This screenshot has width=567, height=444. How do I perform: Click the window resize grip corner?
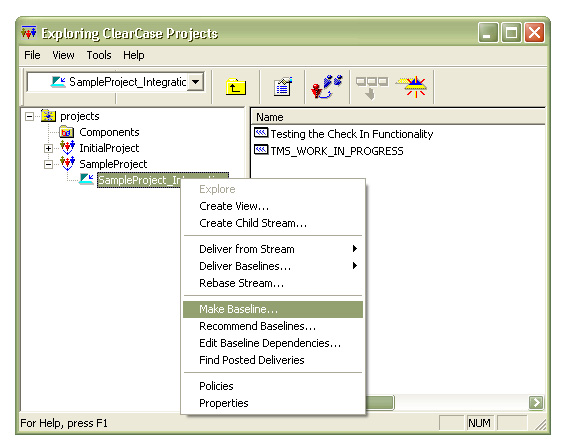pos(540,424)
